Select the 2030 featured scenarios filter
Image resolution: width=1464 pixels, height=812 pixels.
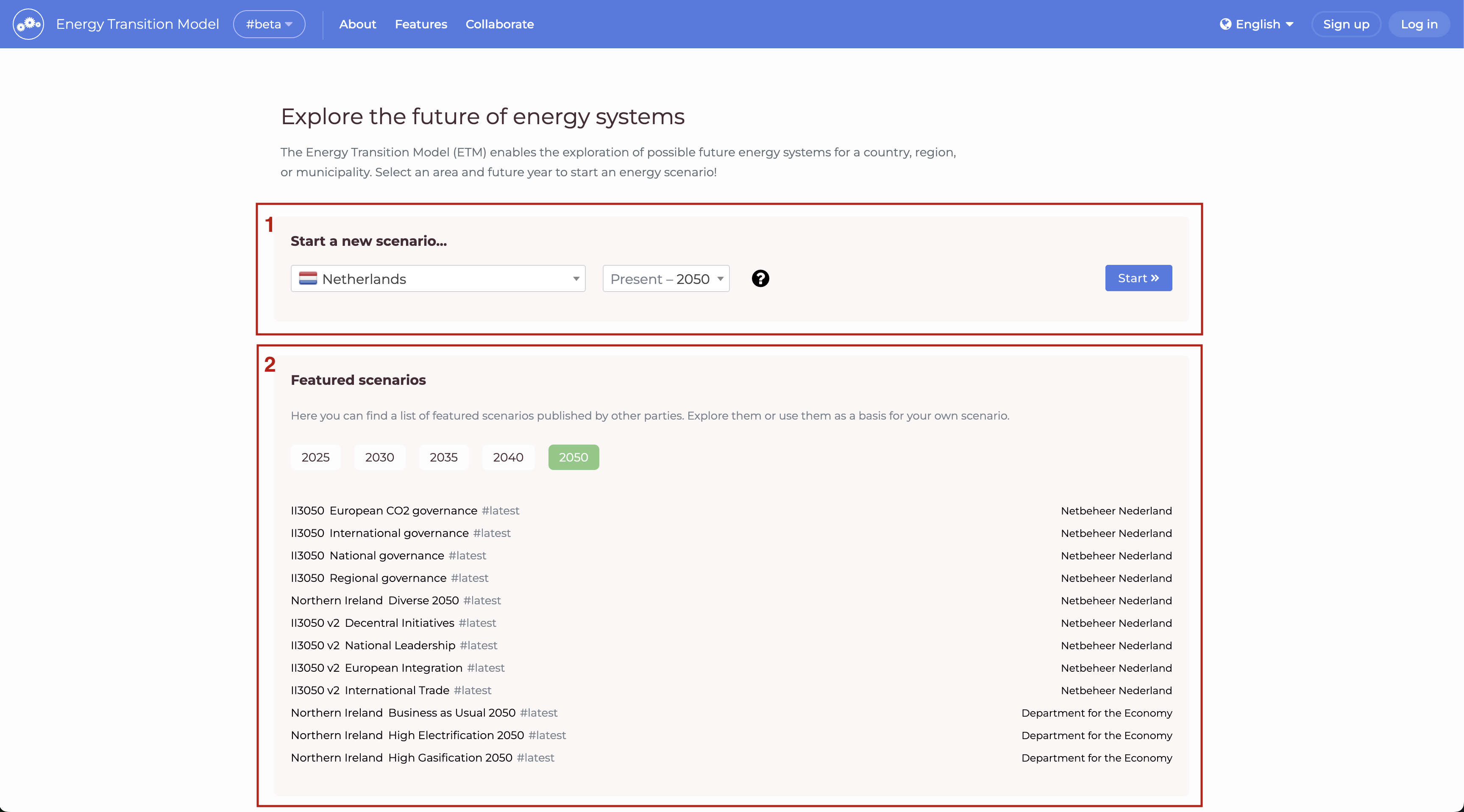point(379,457)
